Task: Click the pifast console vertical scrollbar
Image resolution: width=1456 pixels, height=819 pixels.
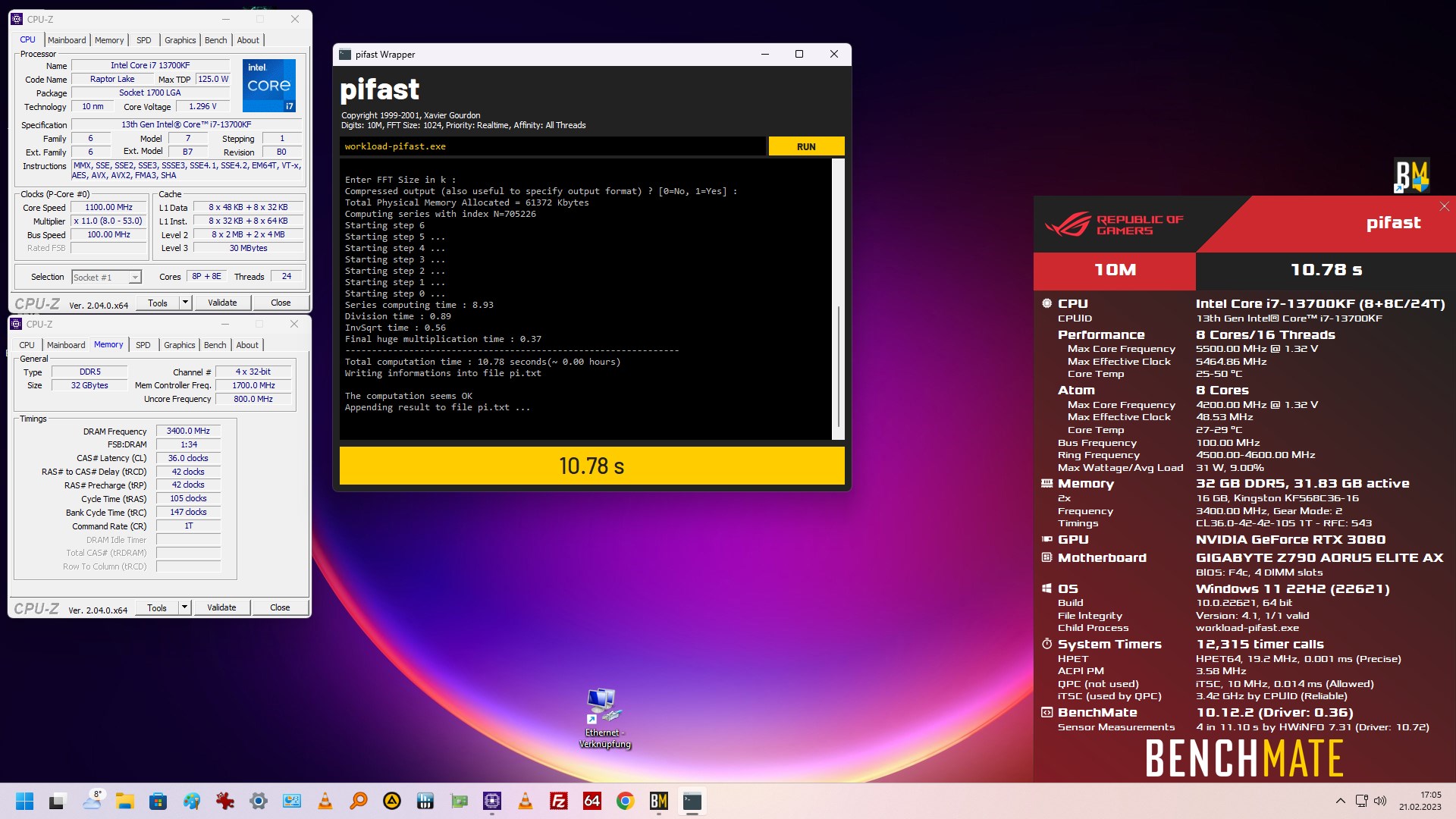Action: (x=838, y=300)
